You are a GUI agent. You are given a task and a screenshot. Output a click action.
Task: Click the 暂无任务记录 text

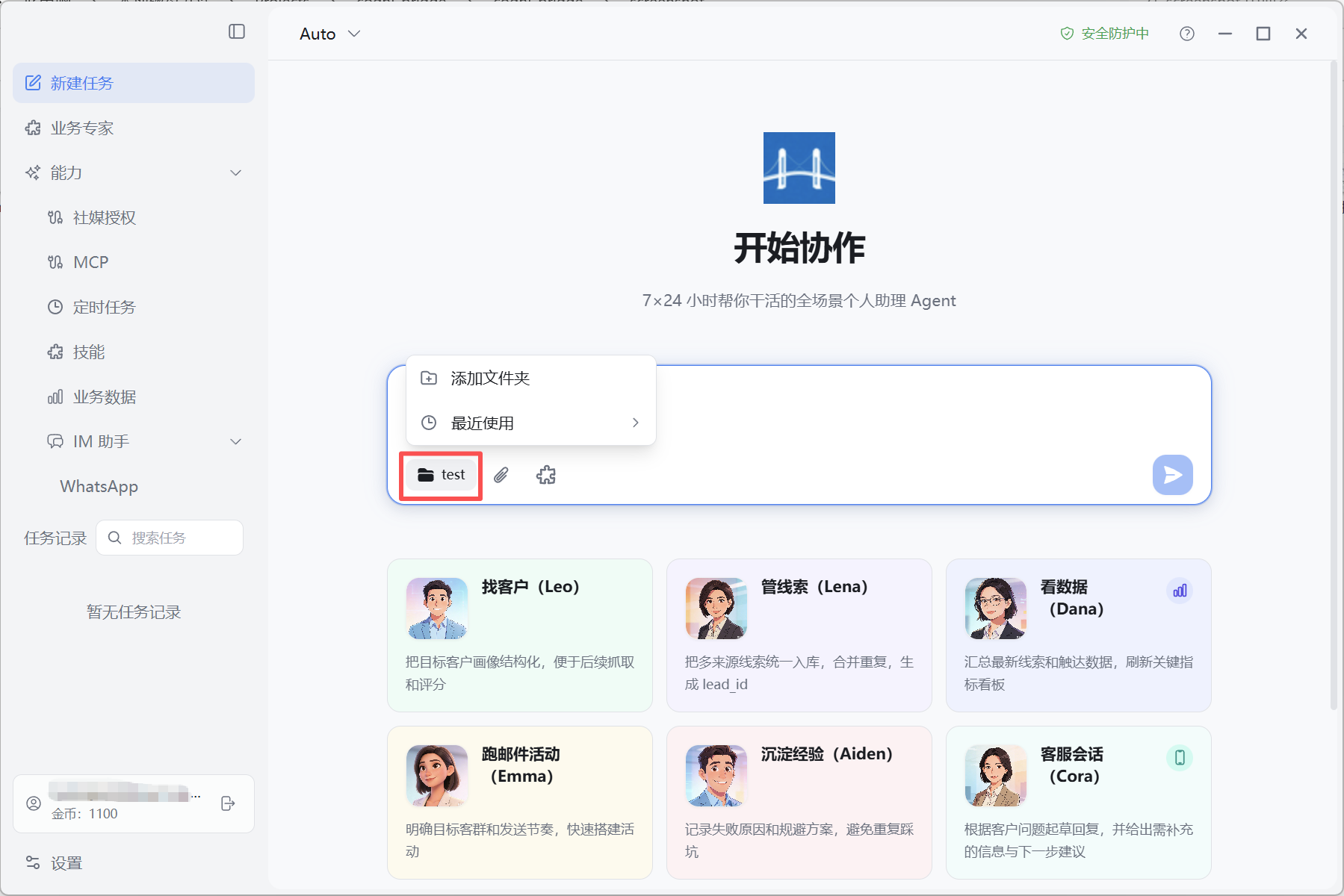click(x=134, y=612)
